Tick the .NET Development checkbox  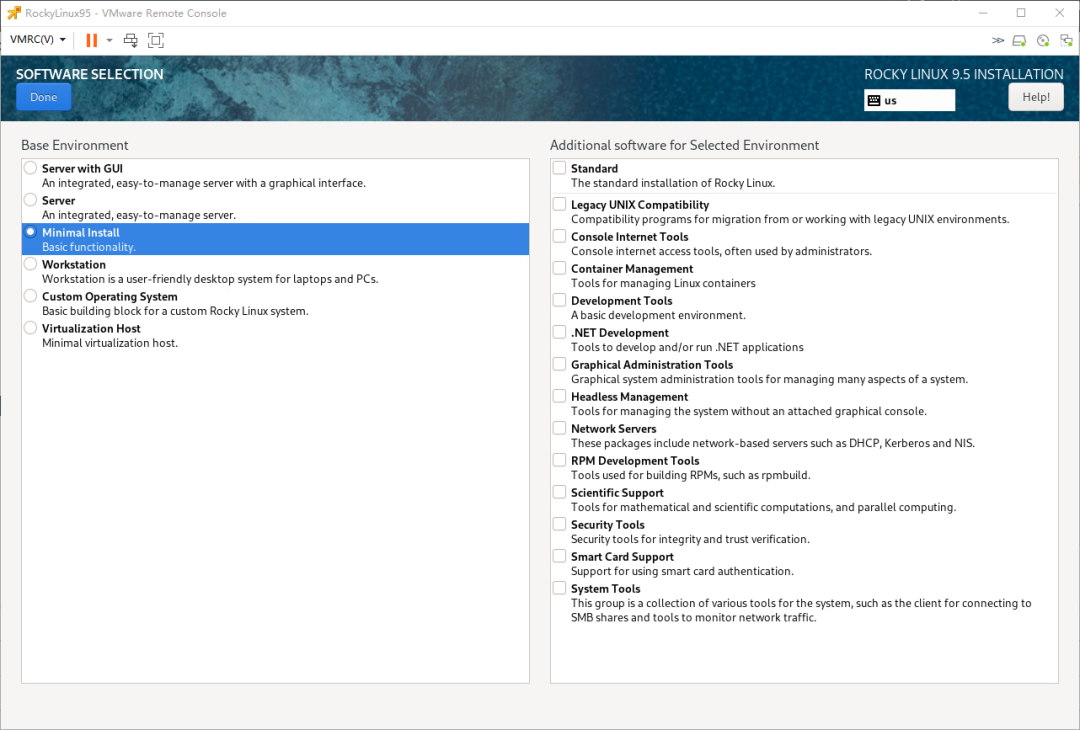click(559, 333)
